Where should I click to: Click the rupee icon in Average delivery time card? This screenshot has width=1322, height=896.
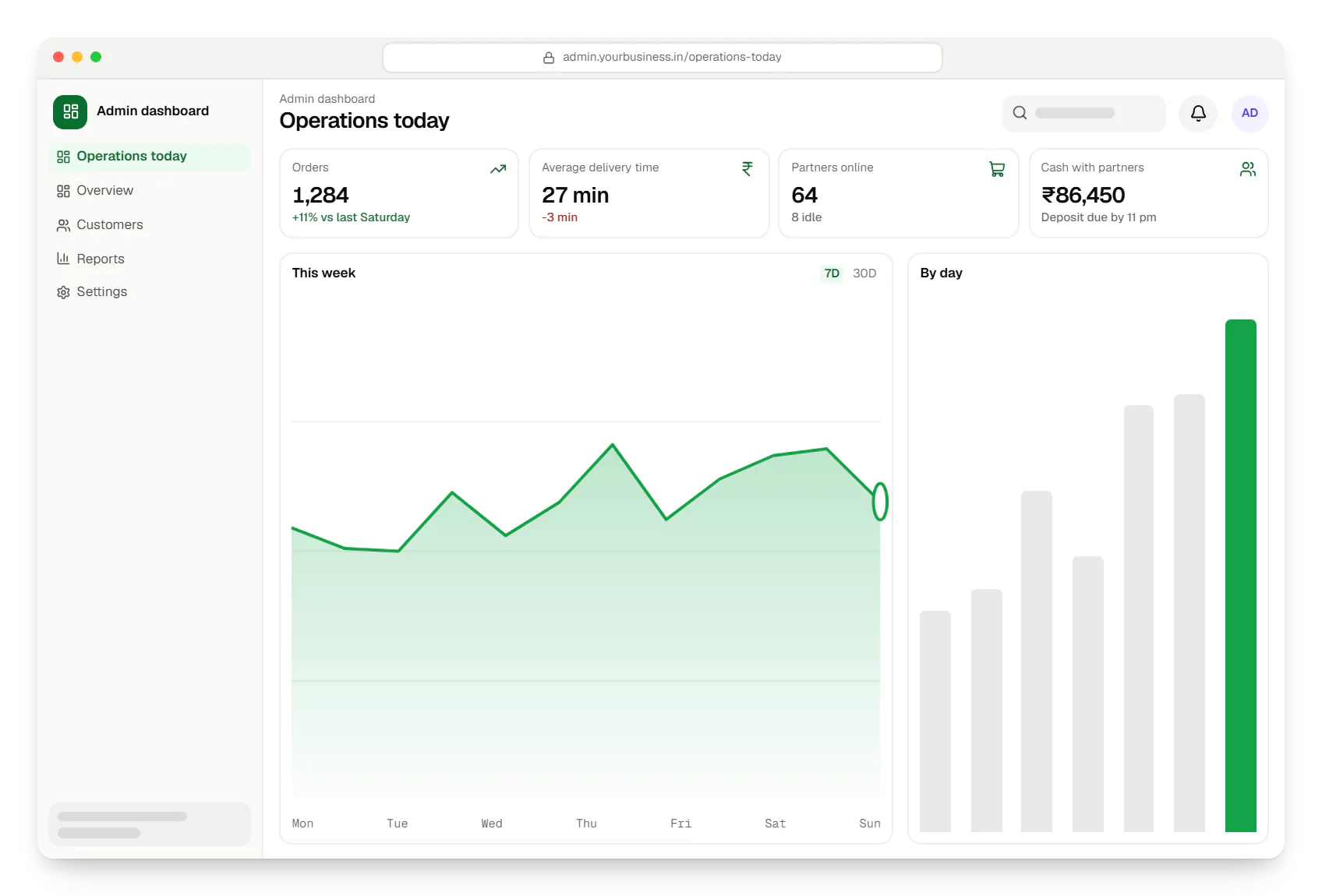tap(748, 169)
